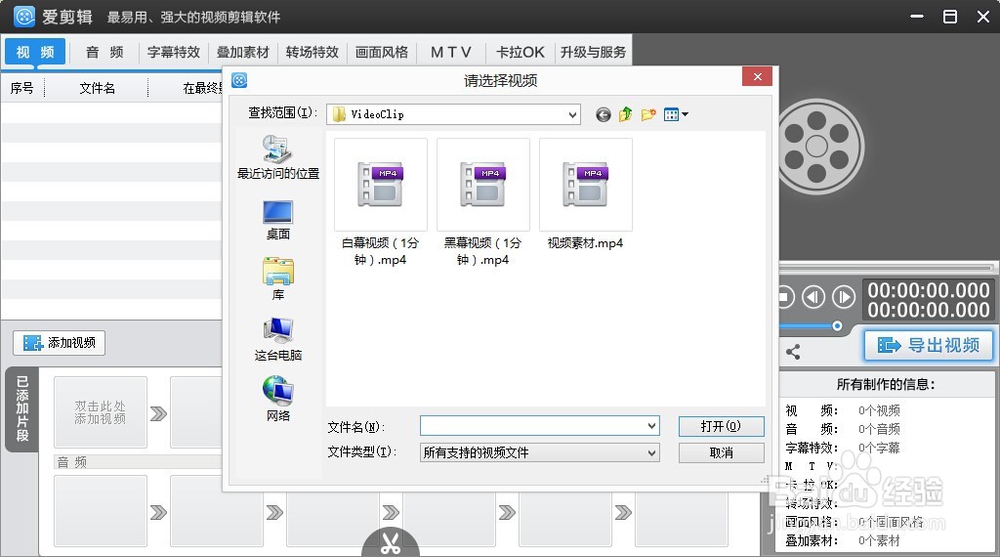Switch to the 视频 tab

click(x=35, y=52)
